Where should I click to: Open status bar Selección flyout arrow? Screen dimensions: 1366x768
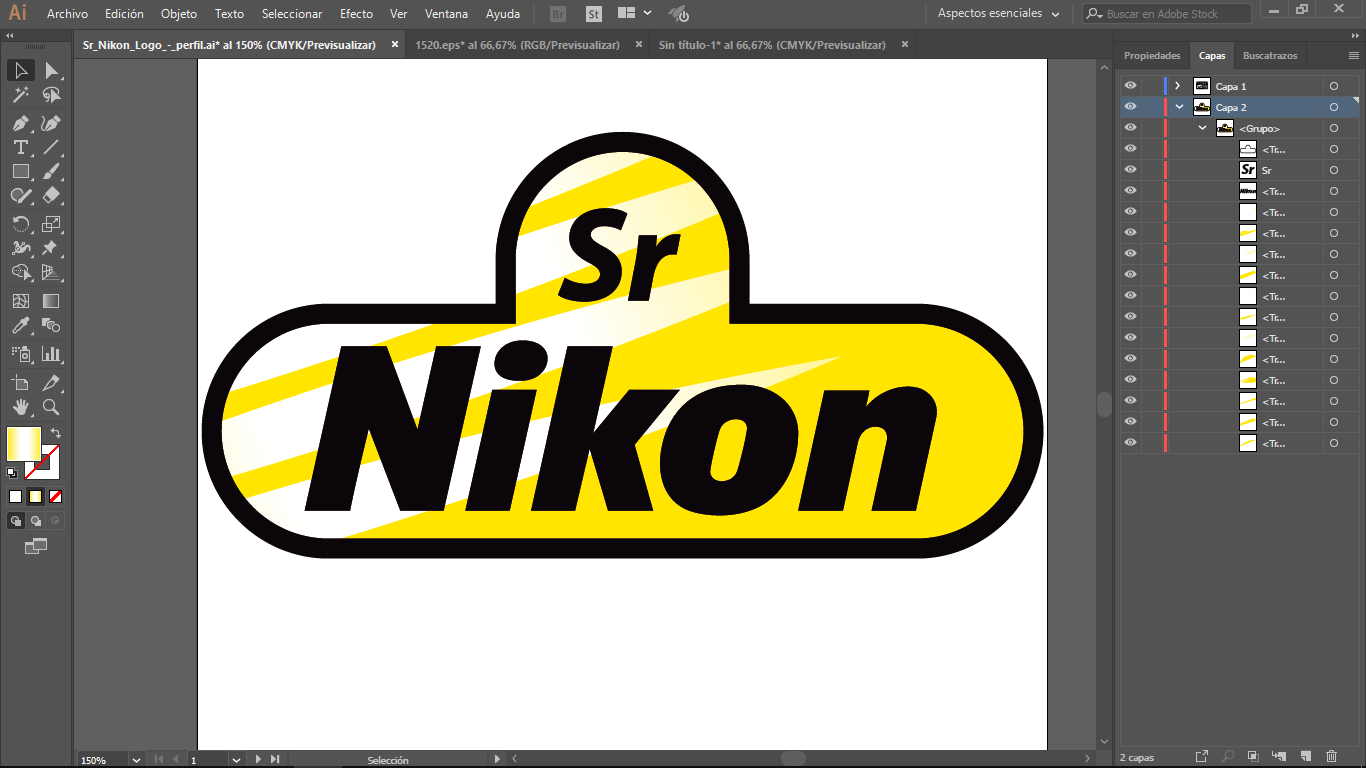tap(497, 760)
